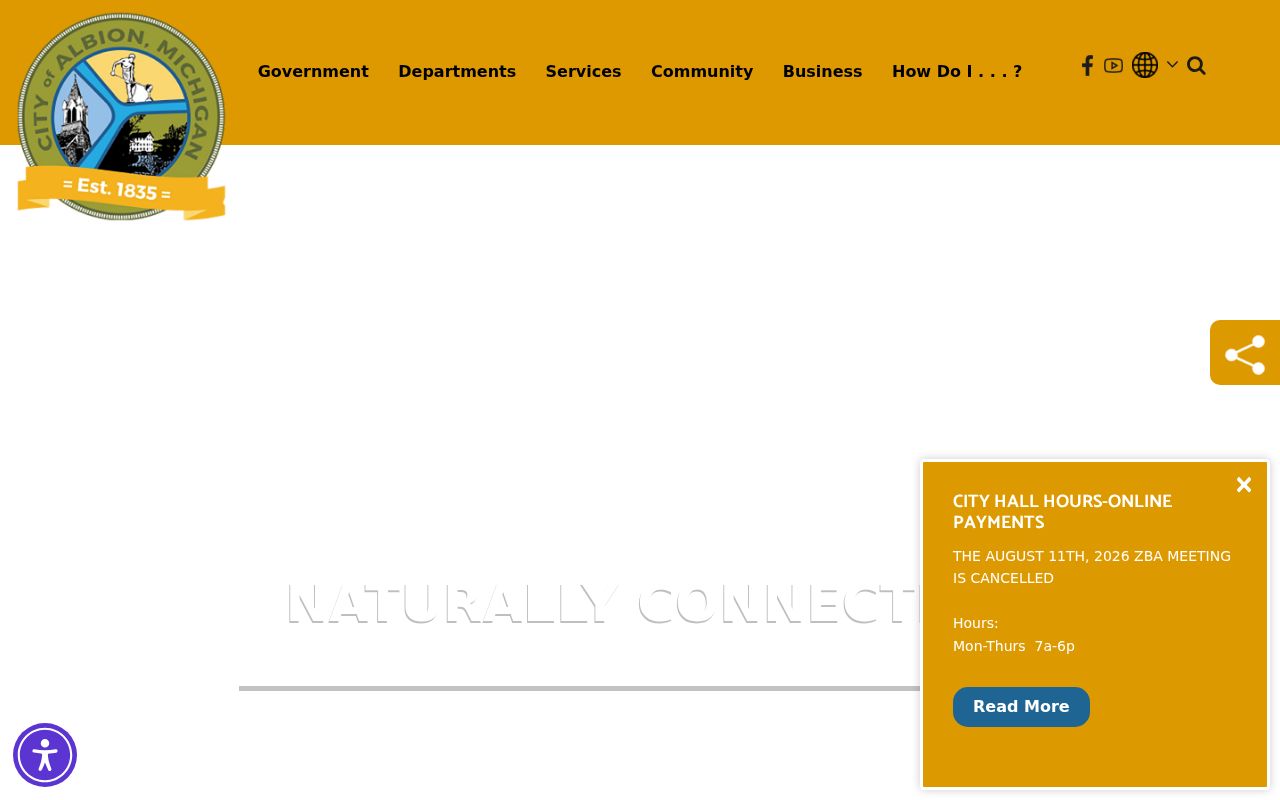
Task: Click the City of Albion seal logo
Action: click(x=121, y=116)
